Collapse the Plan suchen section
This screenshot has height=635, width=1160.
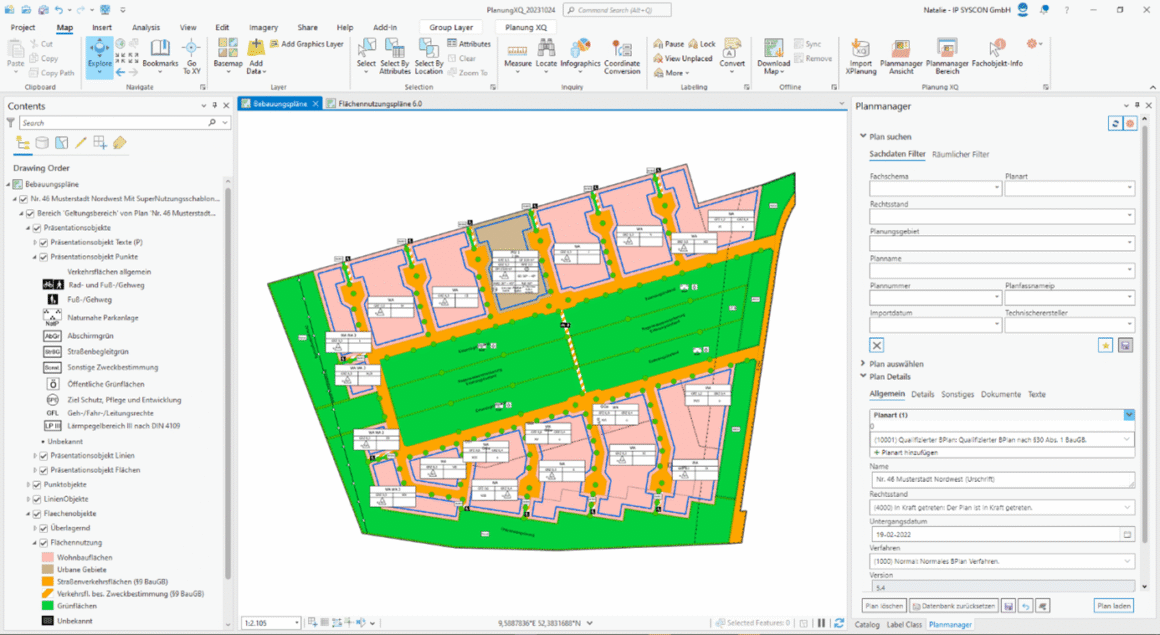coord(863,136)
